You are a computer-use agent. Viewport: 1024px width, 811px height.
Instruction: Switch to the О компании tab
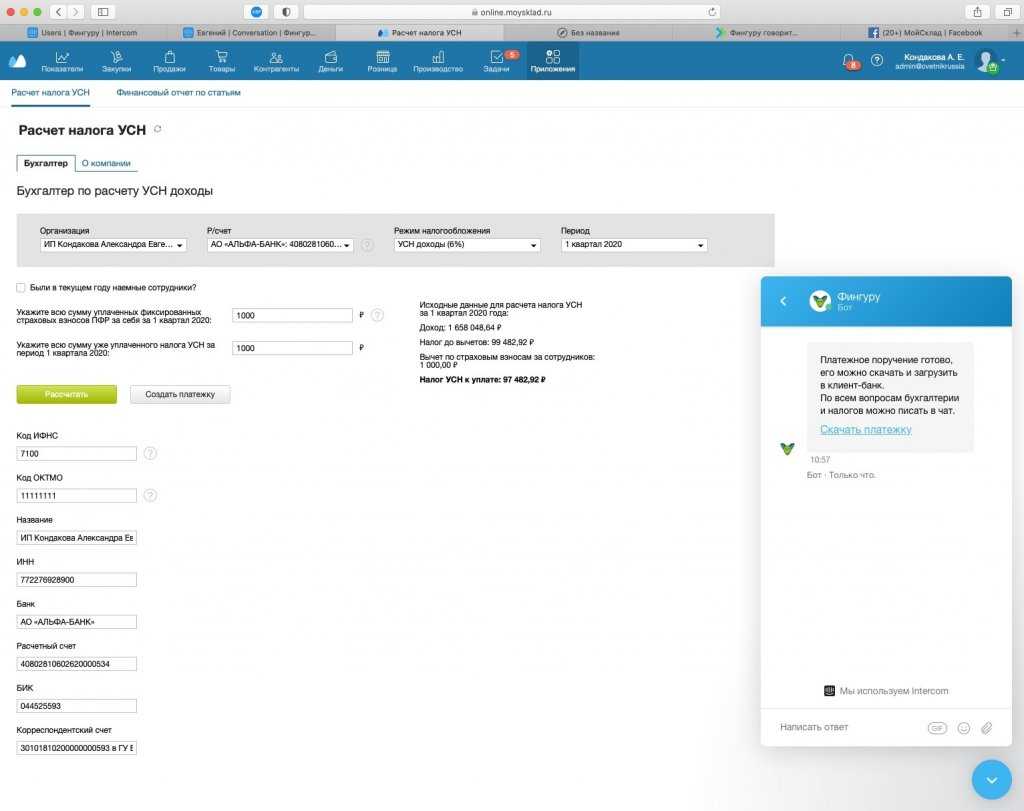[x=106, y=163]
